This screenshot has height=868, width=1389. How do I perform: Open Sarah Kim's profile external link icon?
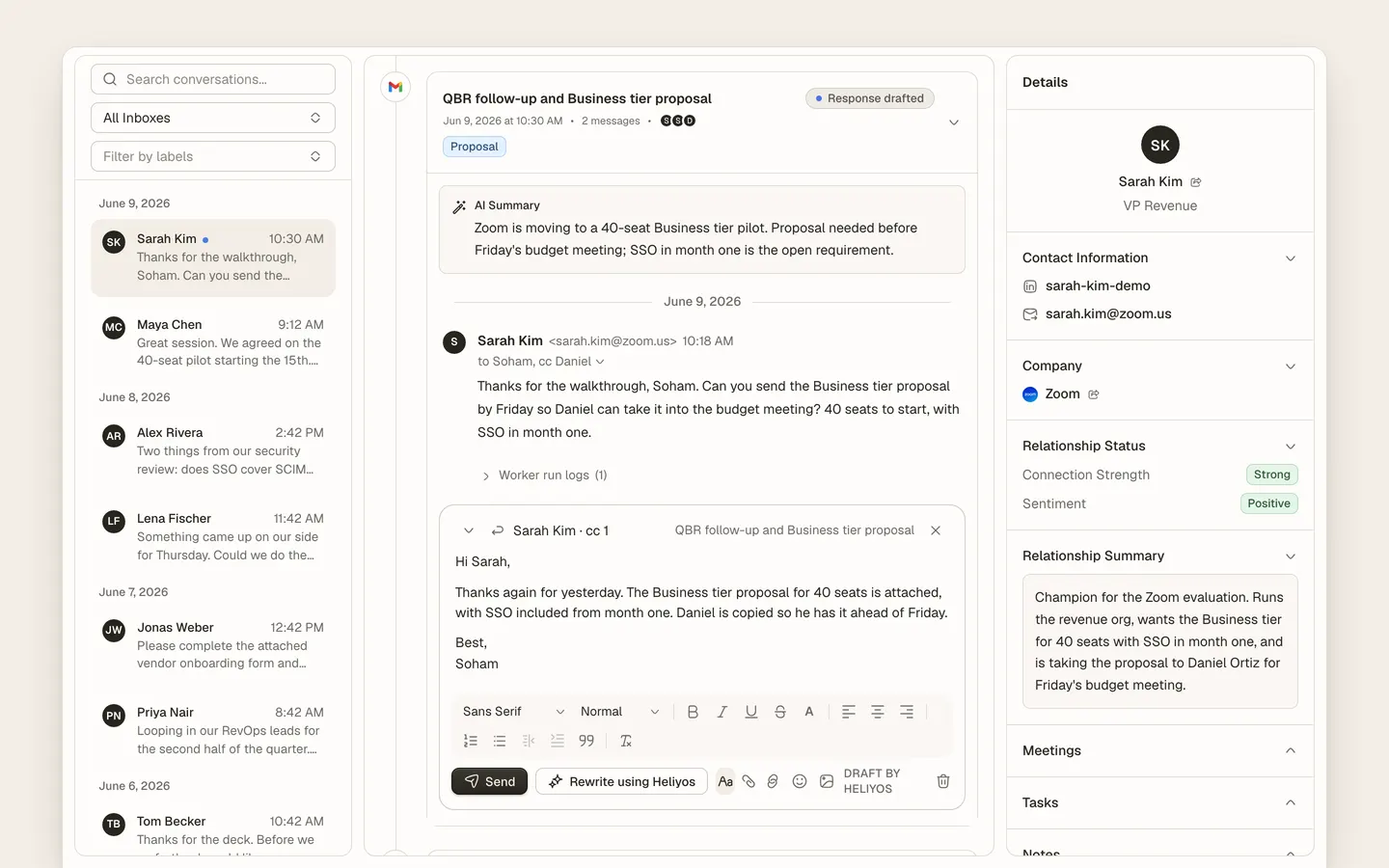pos(1196,182)
